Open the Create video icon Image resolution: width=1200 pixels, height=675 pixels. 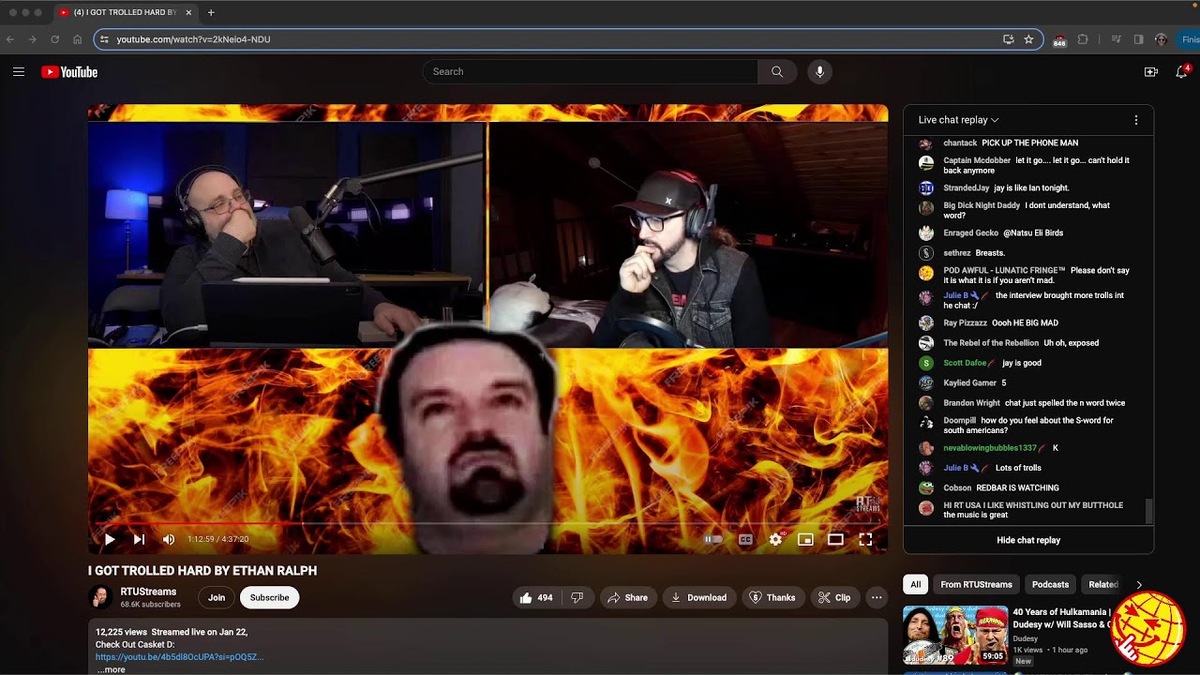(1151, 72)
